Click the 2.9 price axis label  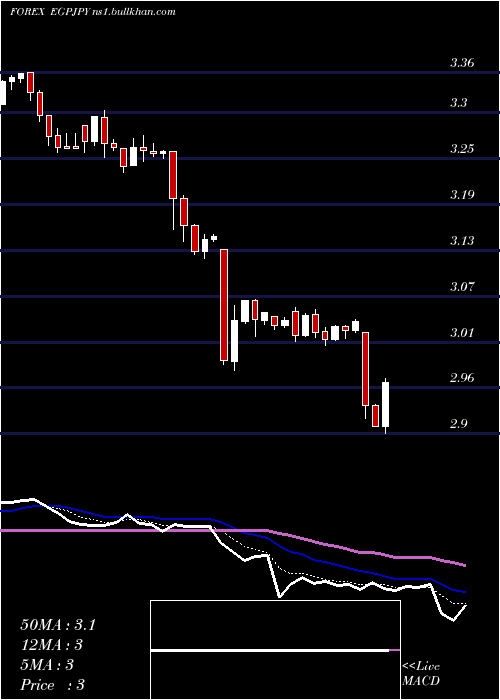pos(458,424)
